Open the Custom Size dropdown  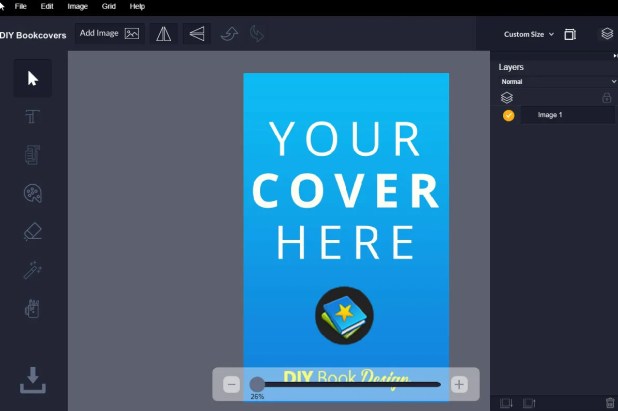click(529, 34)
